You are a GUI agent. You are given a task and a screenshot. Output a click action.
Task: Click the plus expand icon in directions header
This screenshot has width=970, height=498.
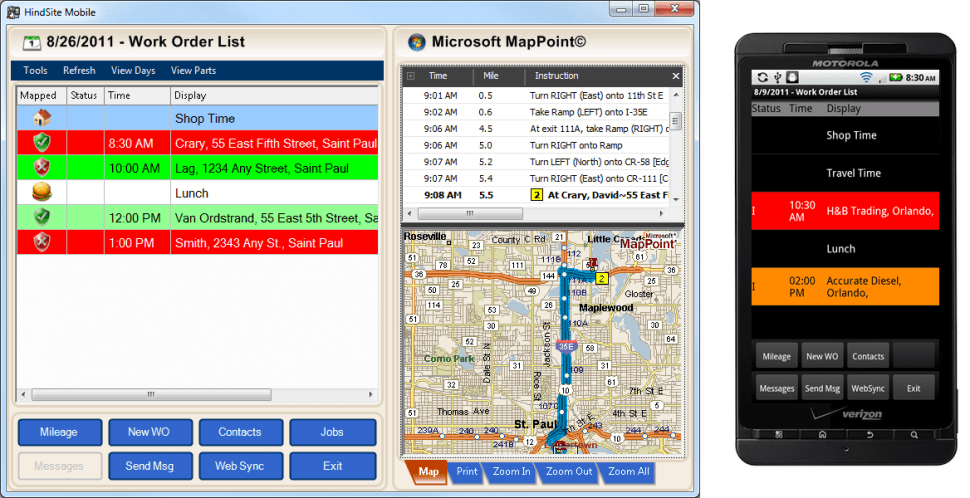[410, 76]
